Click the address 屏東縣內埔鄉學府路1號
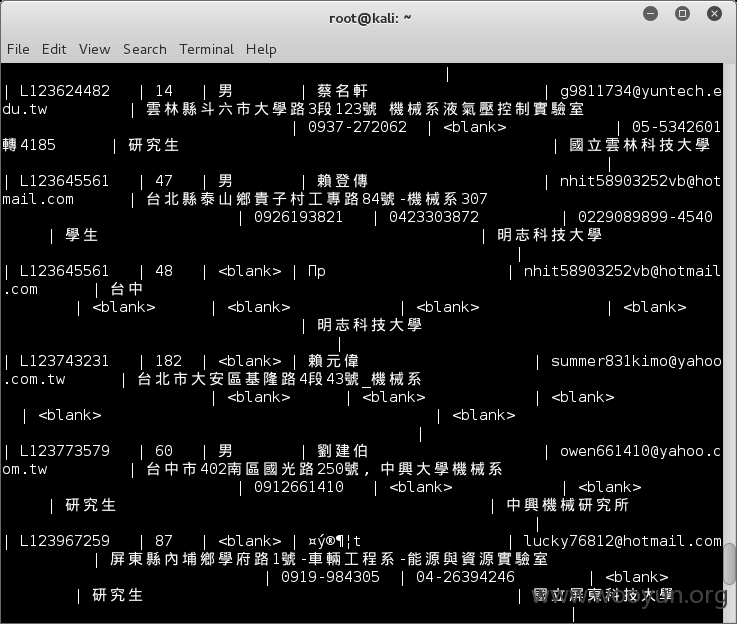 tap(203, 559)
